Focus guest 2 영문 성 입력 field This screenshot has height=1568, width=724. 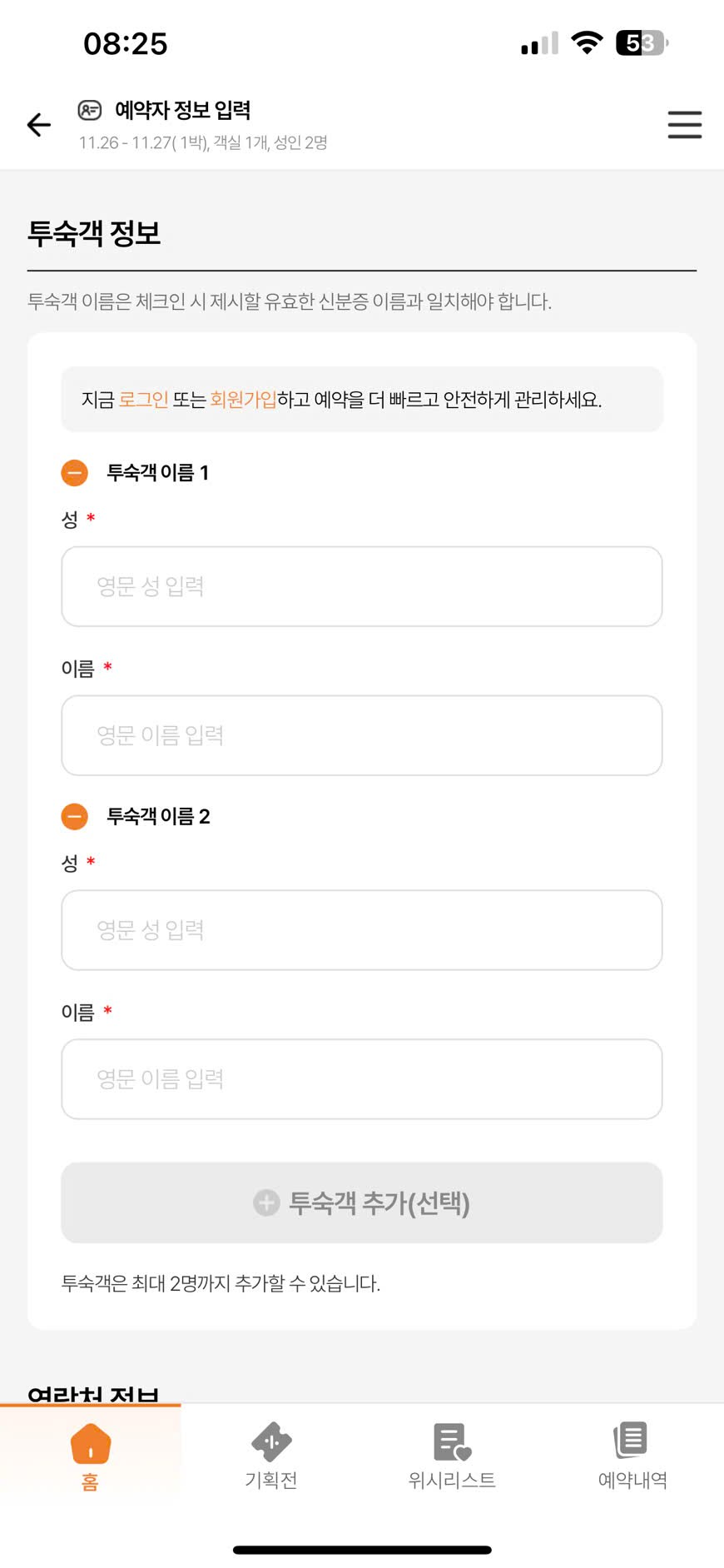[362, 930]
